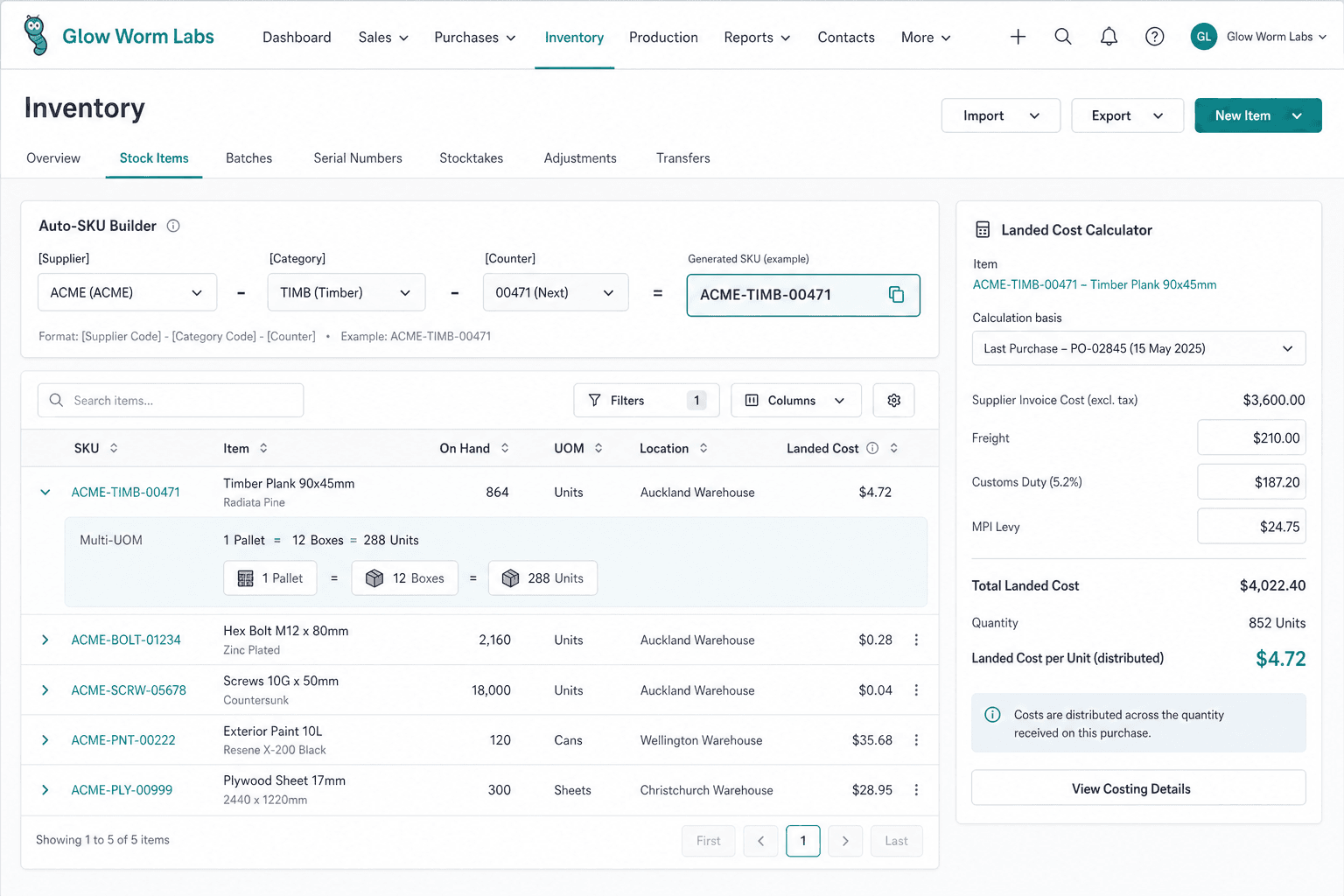Viewport: 1344px width, 896px height.
Task: Switch to the Transfers tab
Action: coord(683,158)
